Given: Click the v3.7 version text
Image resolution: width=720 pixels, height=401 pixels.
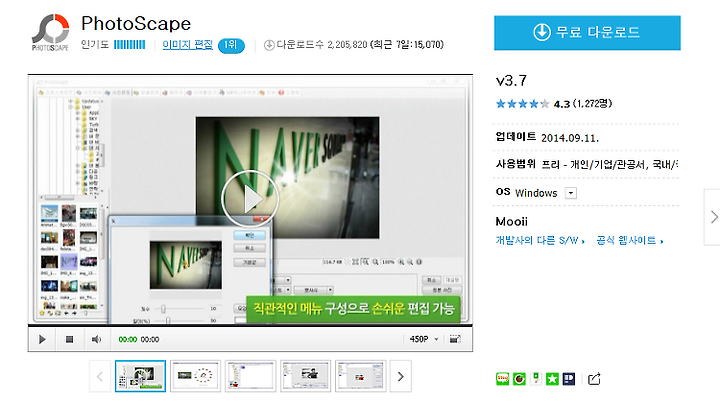Looking at the screenshot, I should [x=511, y=81].
